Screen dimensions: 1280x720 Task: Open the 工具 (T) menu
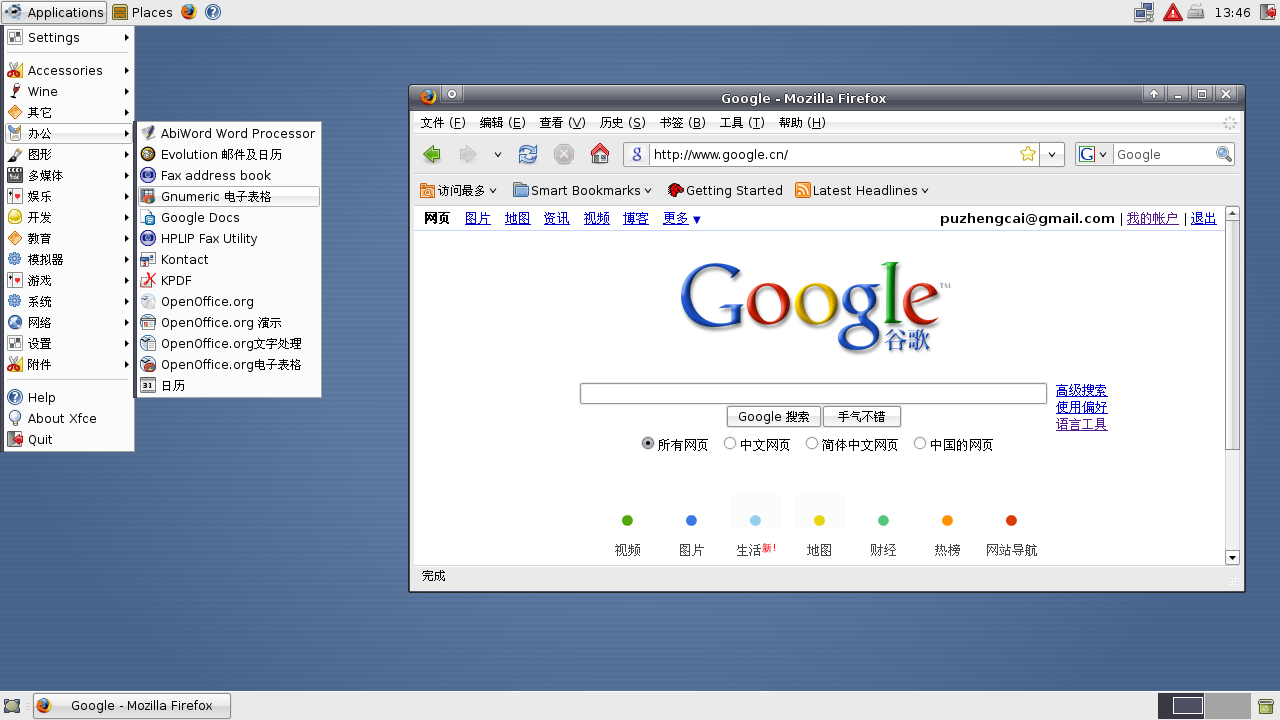pyautogui.click(x=742, y=122)
